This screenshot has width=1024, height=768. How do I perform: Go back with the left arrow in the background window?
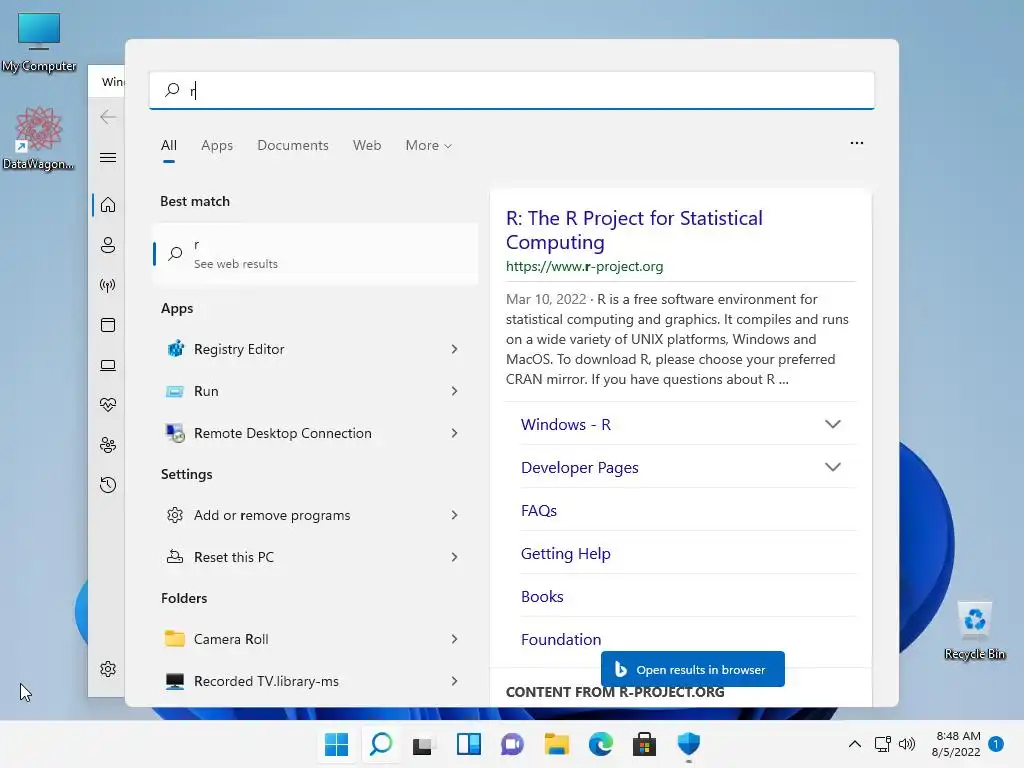(x=108, y=117)
